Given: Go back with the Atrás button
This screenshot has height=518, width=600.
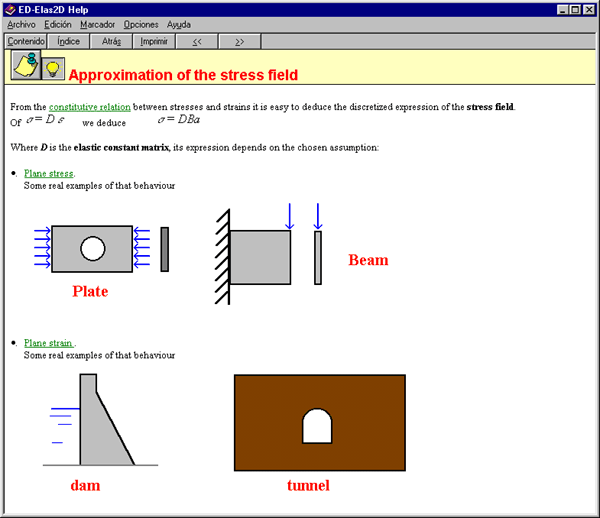Looking at the screenshot, I should tap(111, 41).
